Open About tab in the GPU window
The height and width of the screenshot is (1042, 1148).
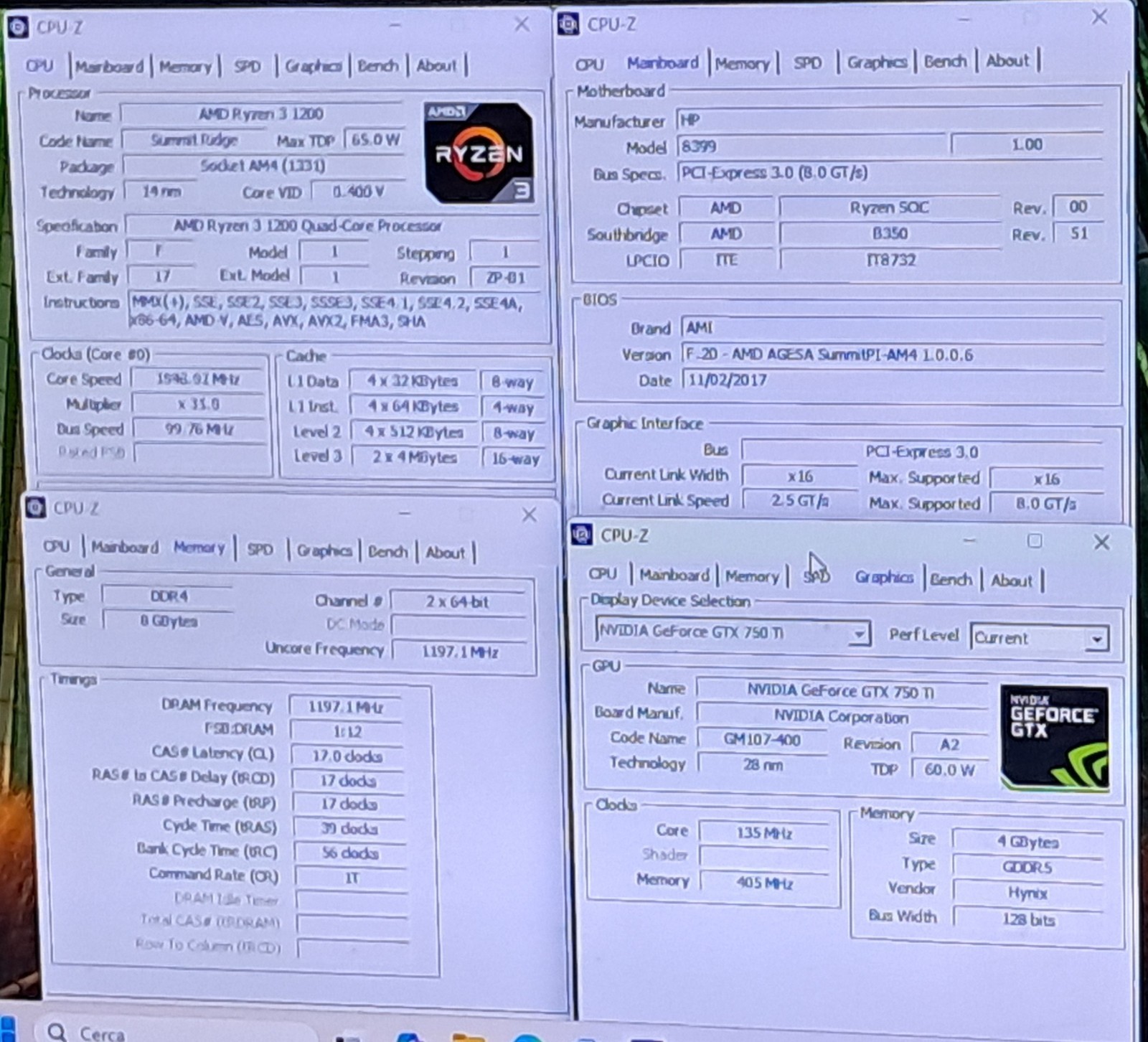coord(1012,580)
